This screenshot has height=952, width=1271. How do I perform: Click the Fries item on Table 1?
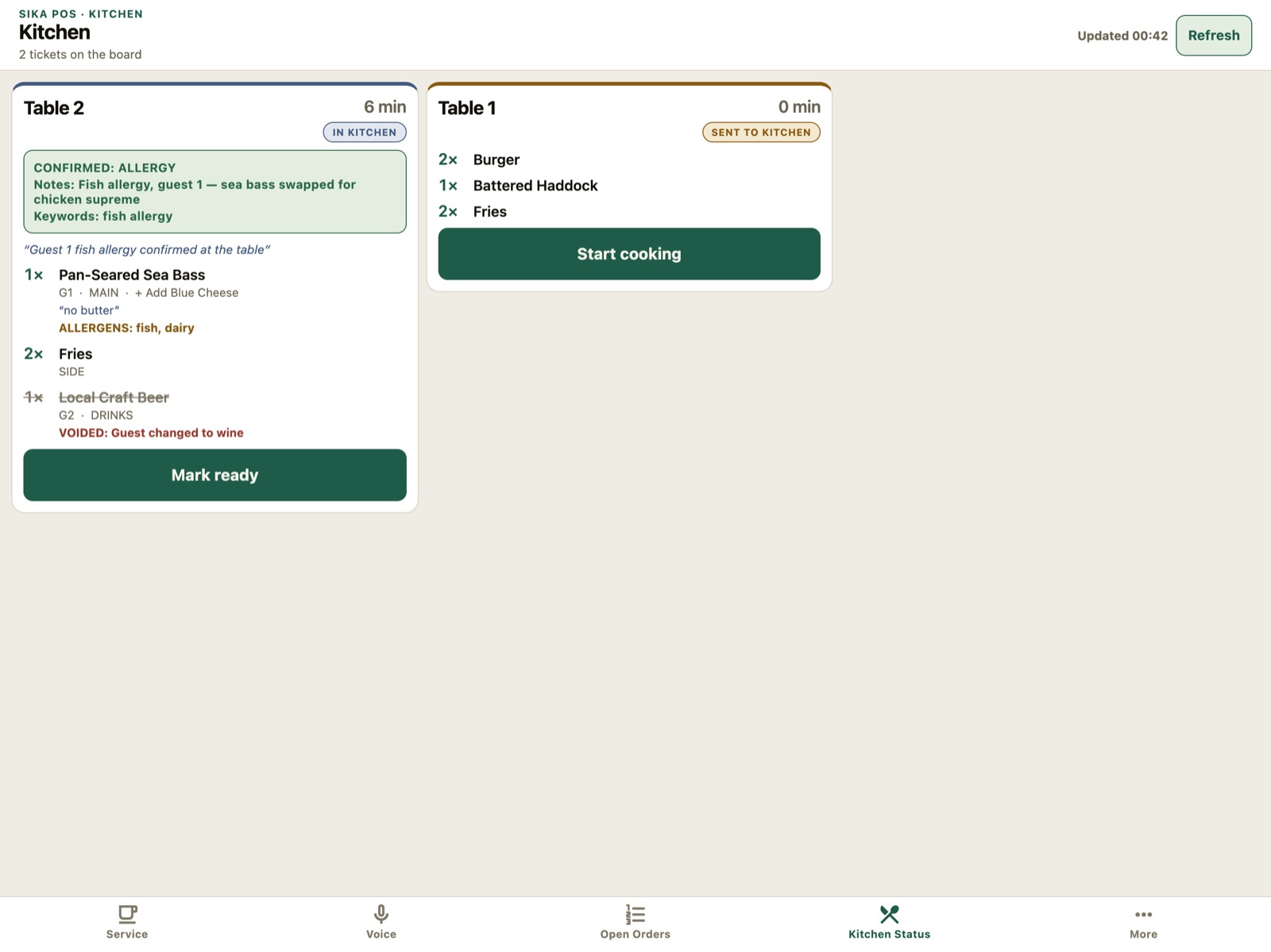point(490,212)
